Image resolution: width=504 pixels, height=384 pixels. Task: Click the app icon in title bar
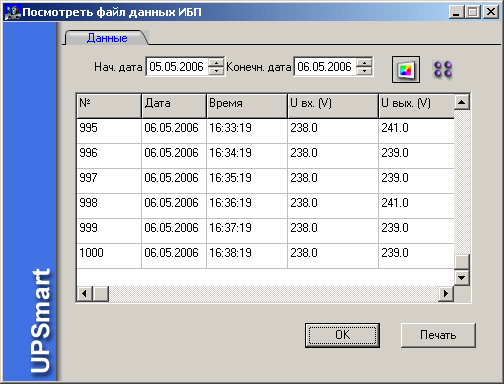(x=12, y=12)
